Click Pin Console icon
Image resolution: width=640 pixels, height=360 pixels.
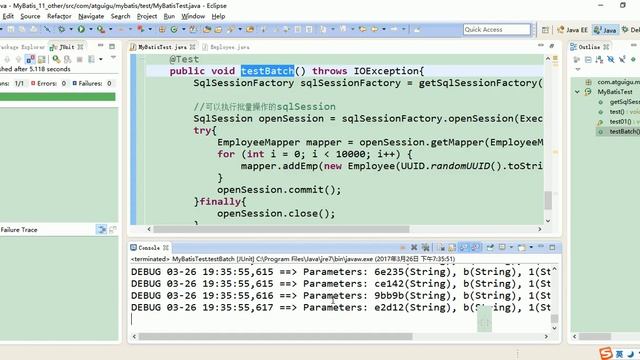point(490,247)
